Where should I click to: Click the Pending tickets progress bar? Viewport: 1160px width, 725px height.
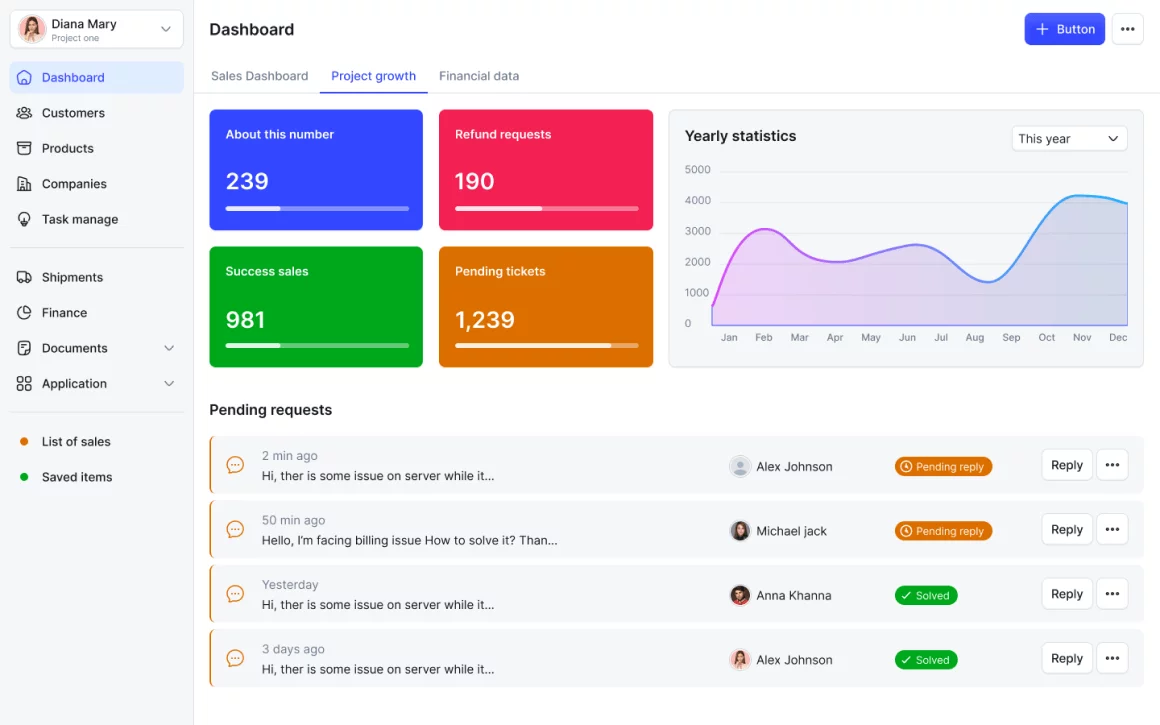pyautogui.click(x=546, y=345)
